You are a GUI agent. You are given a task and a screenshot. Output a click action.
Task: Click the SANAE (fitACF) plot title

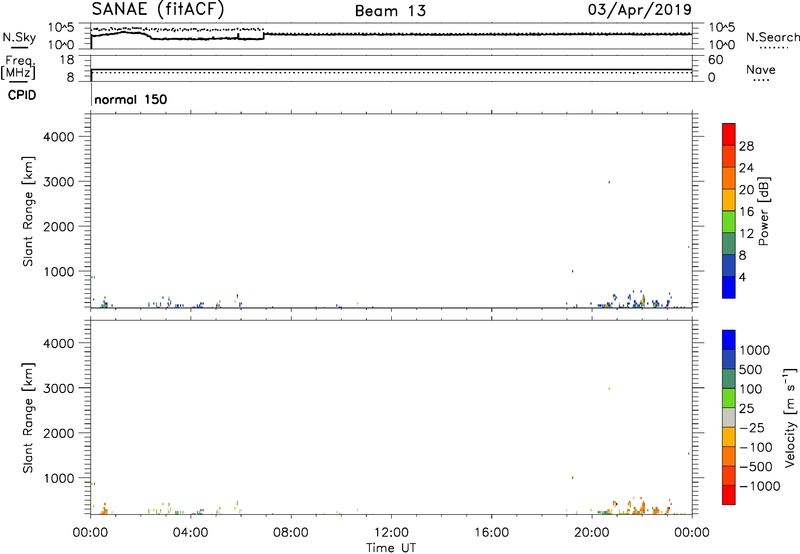(158, 9)
